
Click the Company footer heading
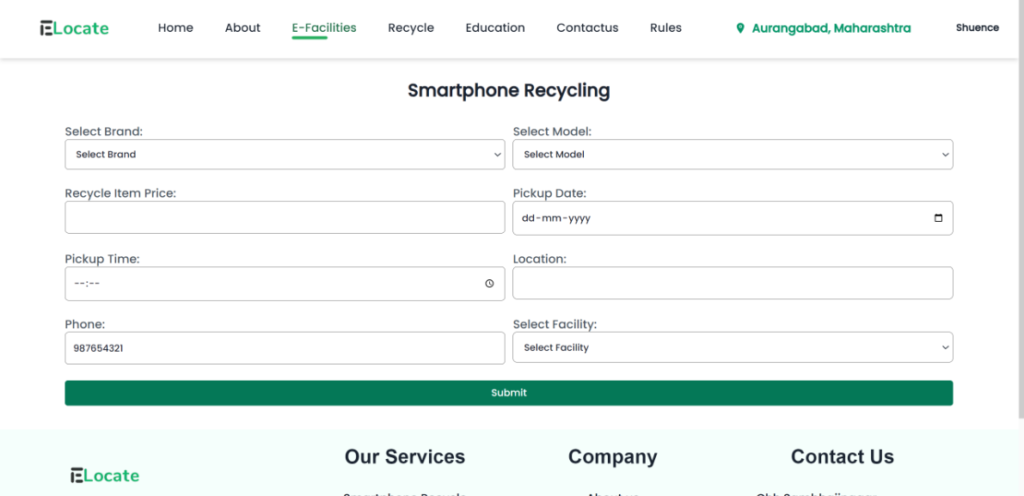click(613, 457)
